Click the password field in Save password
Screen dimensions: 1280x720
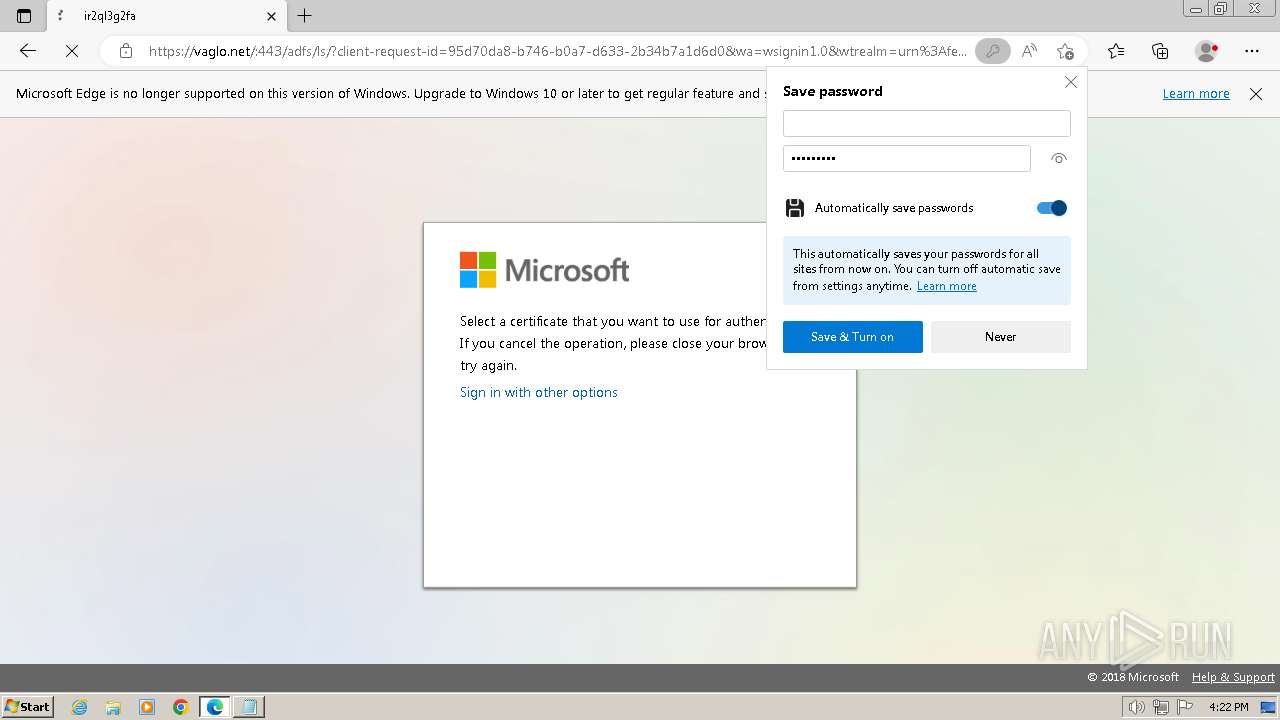click(906, 158)
